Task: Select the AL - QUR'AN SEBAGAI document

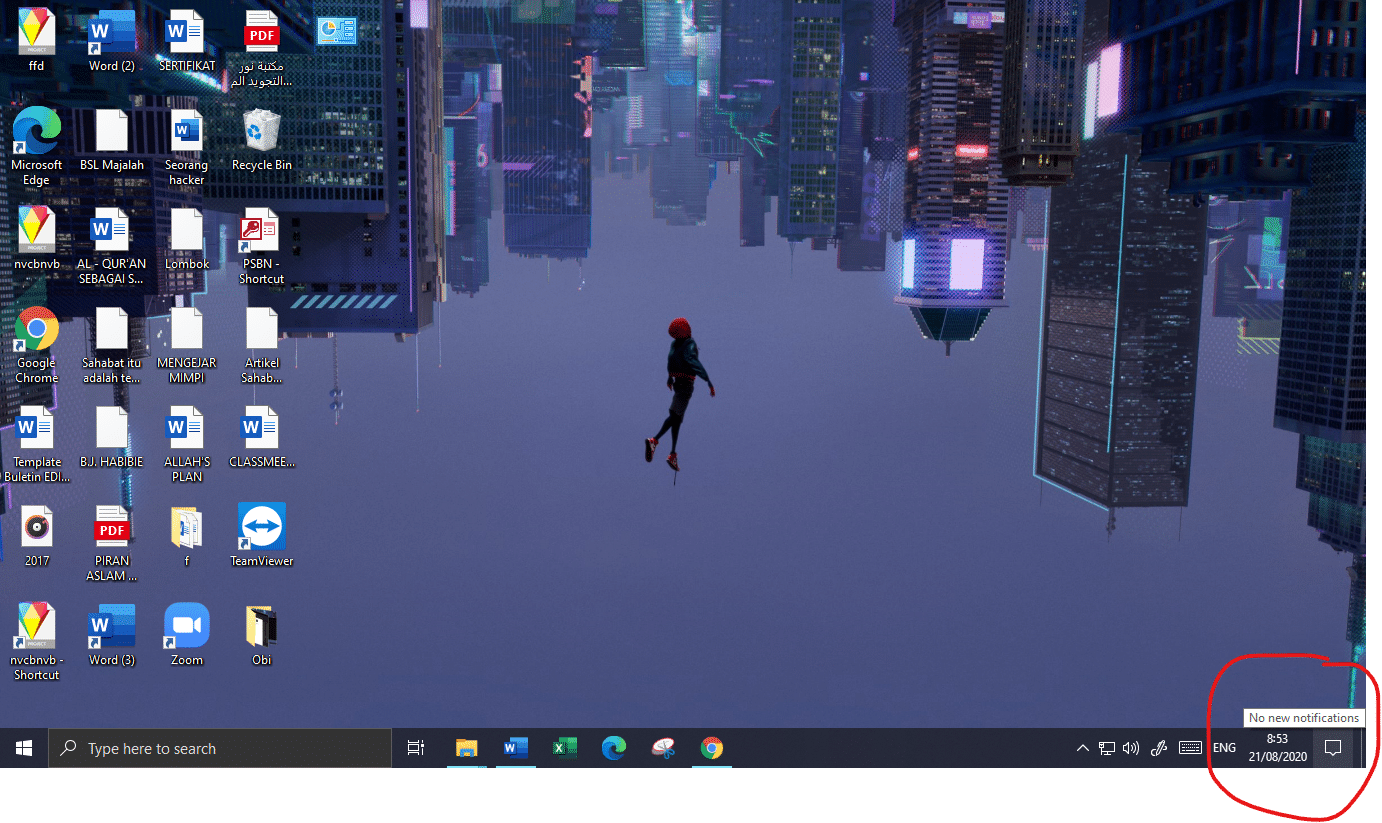Action: [111, 246]
